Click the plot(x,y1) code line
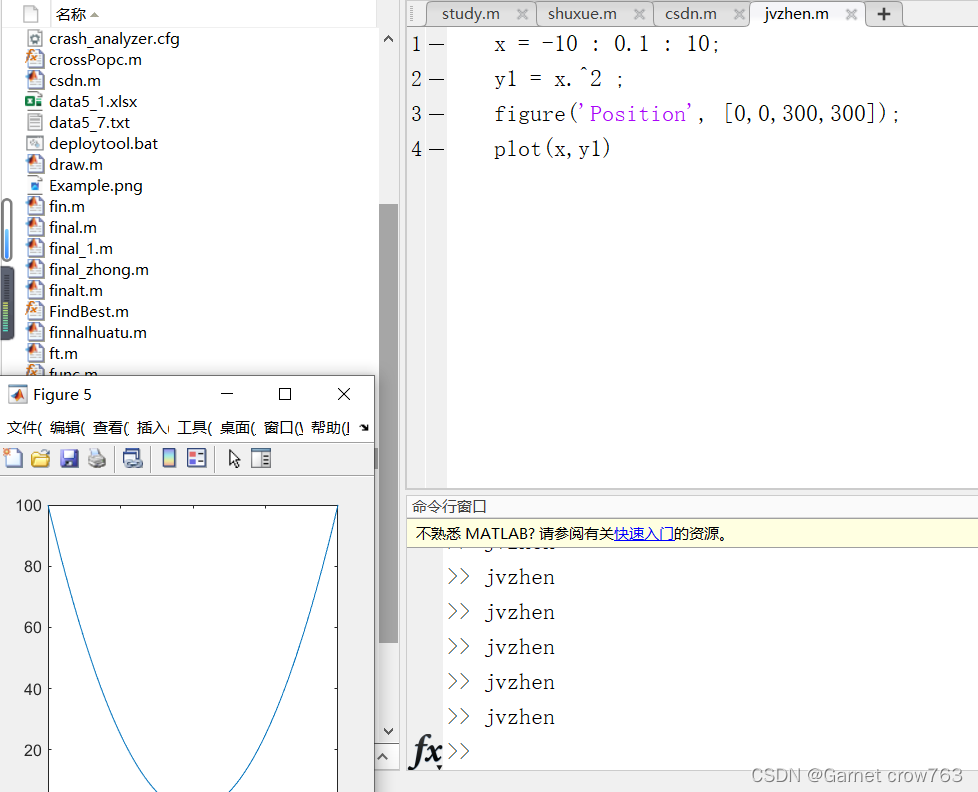 [552, 148]
